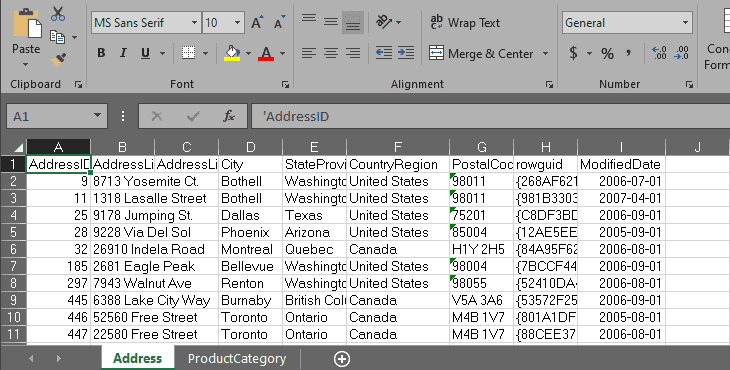Toggle Underline formatting
This screenshot has height=370, width=730.
(145, 53)
